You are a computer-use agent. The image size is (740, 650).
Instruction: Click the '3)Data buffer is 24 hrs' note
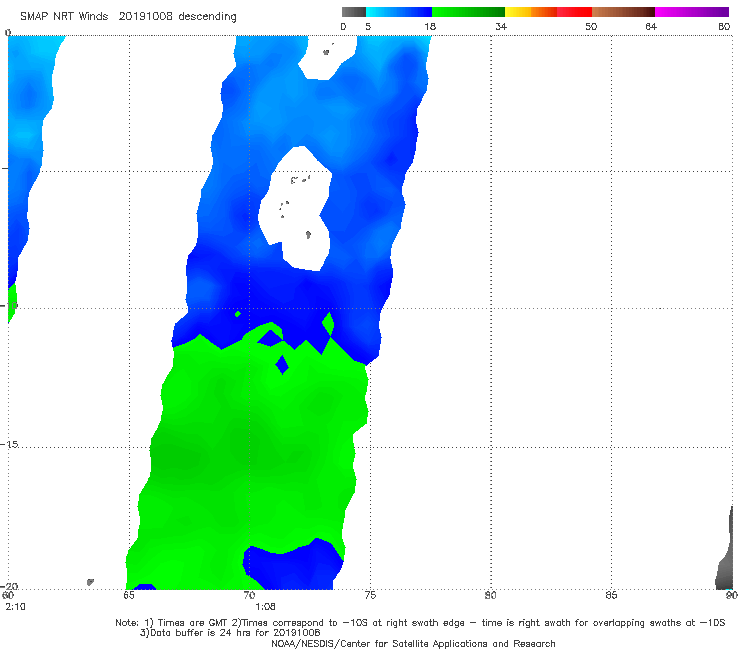point(230,633)
